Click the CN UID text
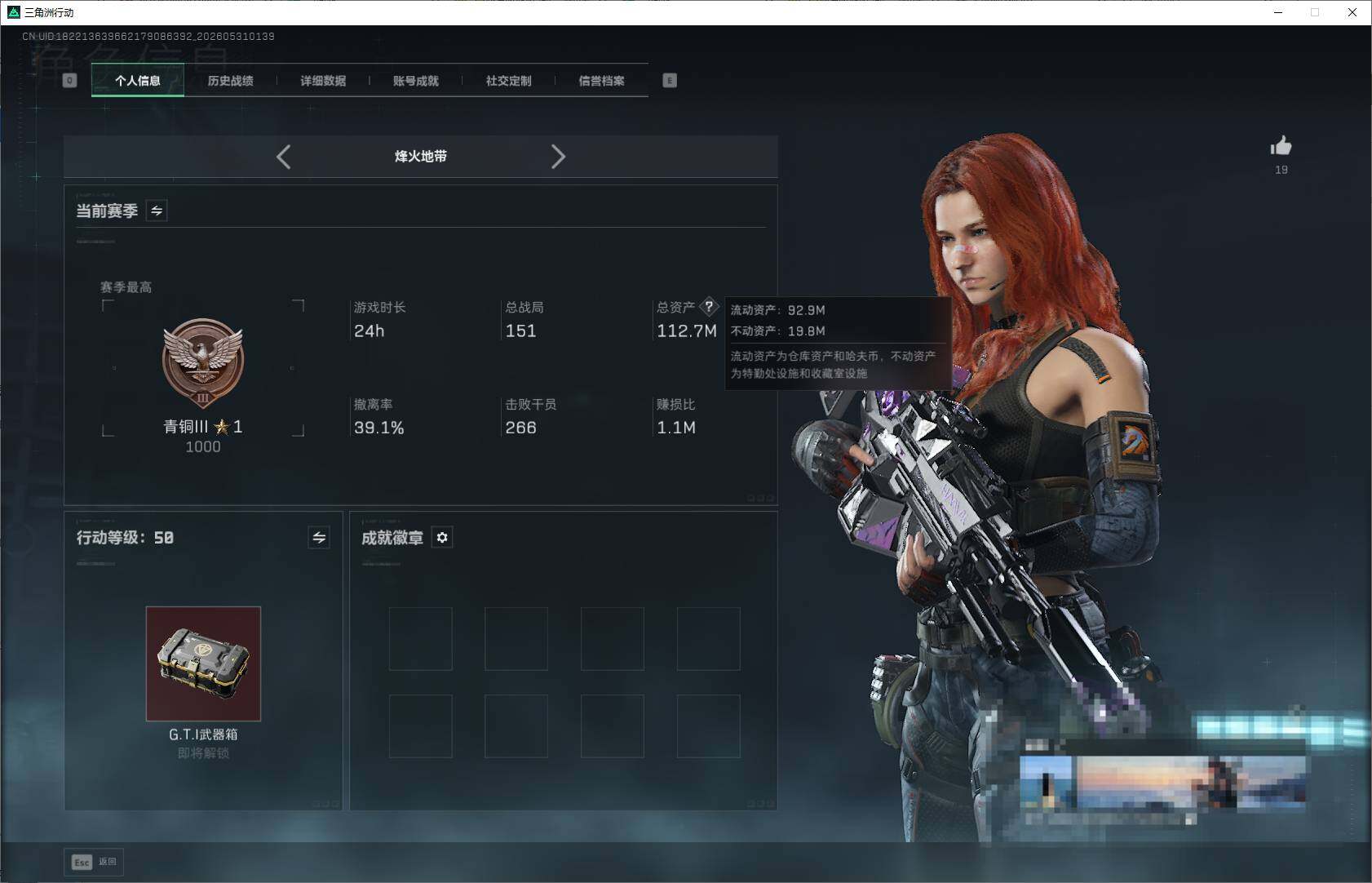The image size is (1372, 883). 148,37
